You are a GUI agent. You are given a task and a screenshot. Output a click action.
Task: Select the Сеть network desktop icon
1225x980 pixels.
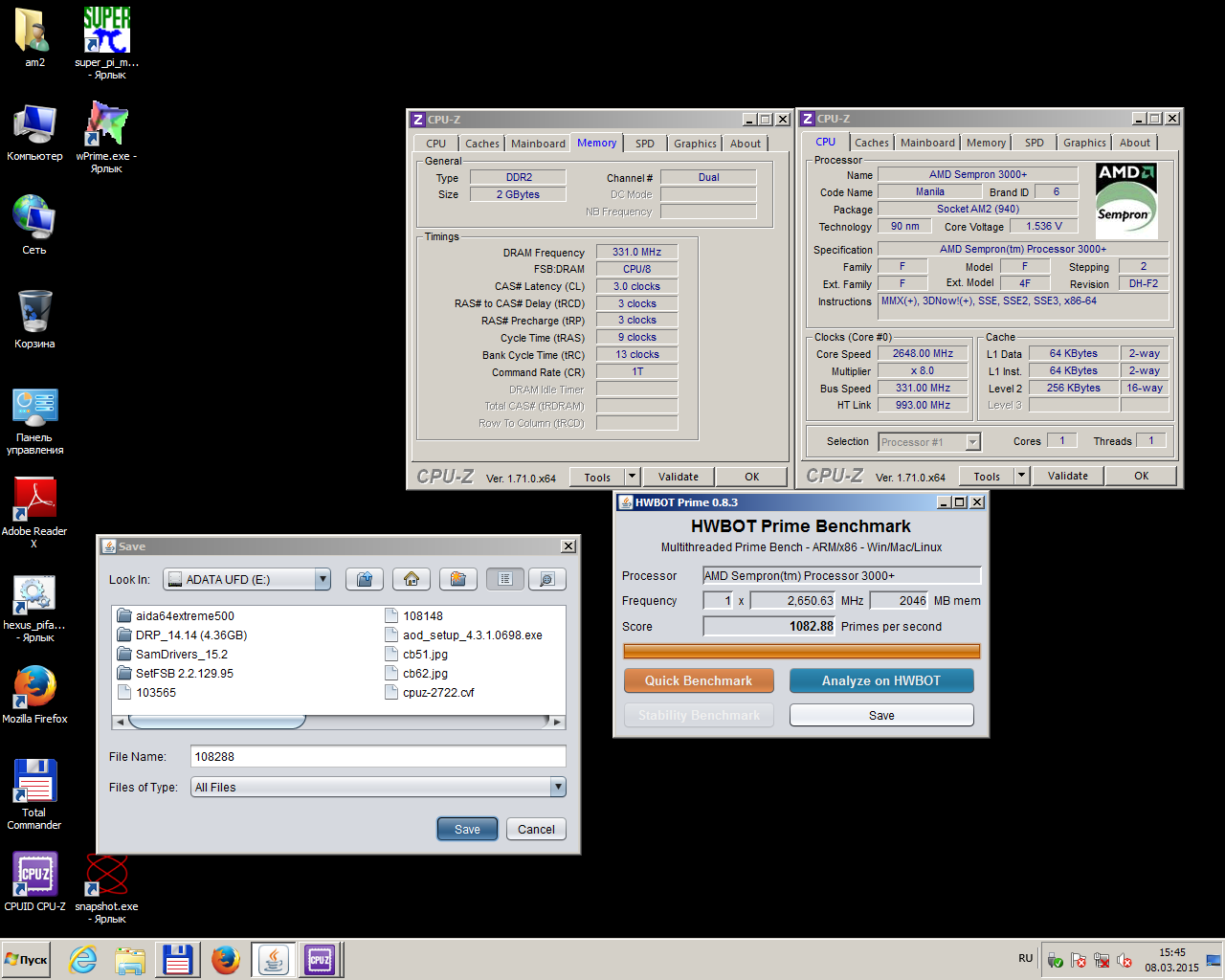(x=34, y=225)
